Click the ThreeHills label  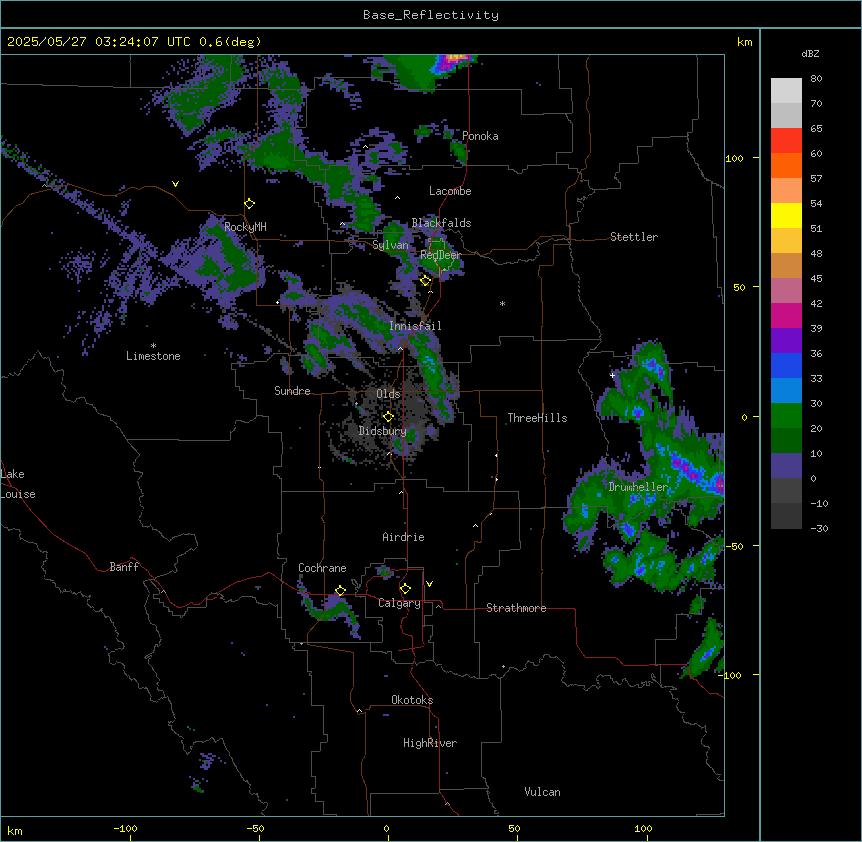coord(537,418)
